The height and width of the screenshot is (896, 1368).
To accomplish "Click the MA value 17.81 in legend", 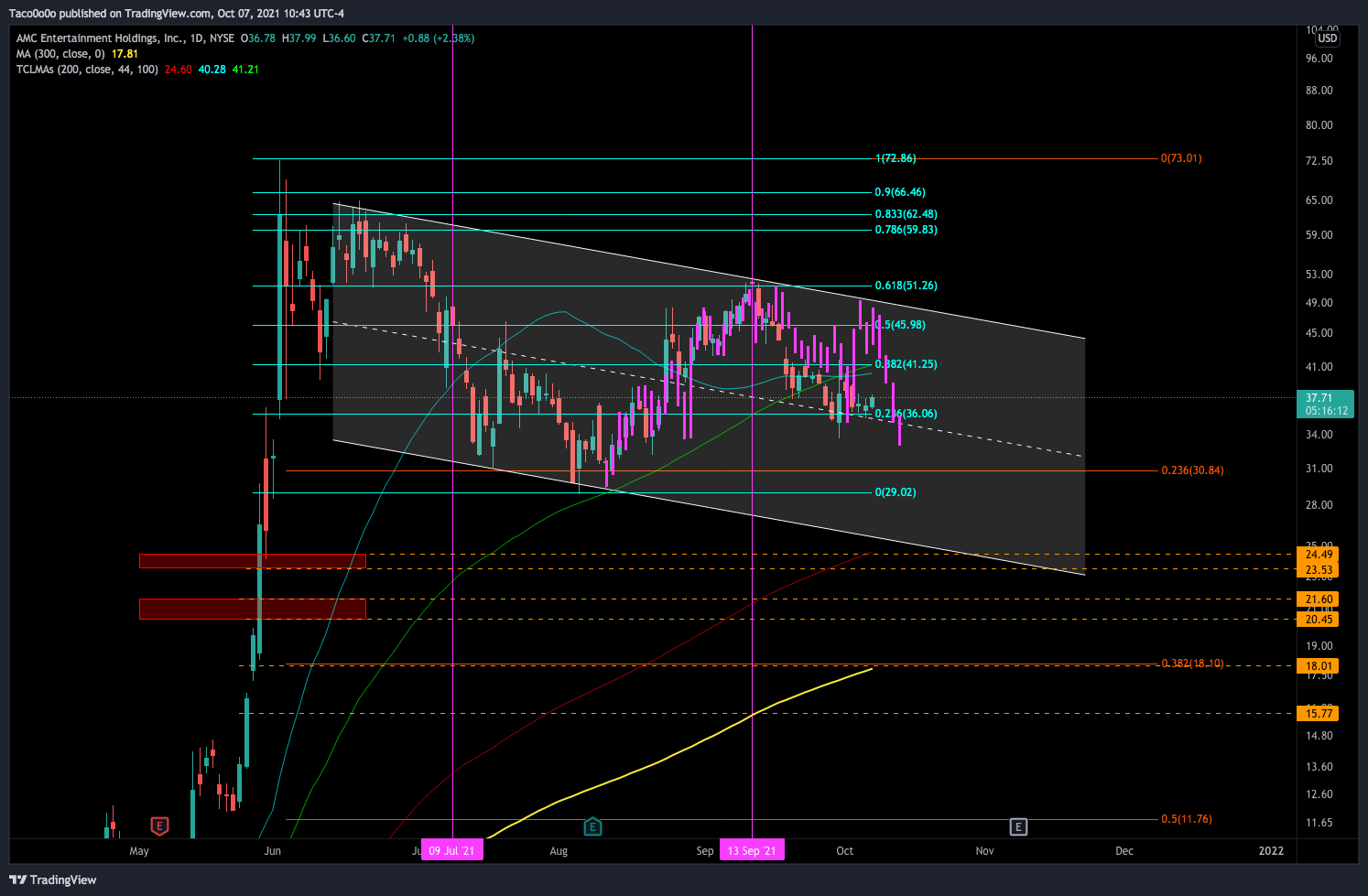I will coord(125,54).
